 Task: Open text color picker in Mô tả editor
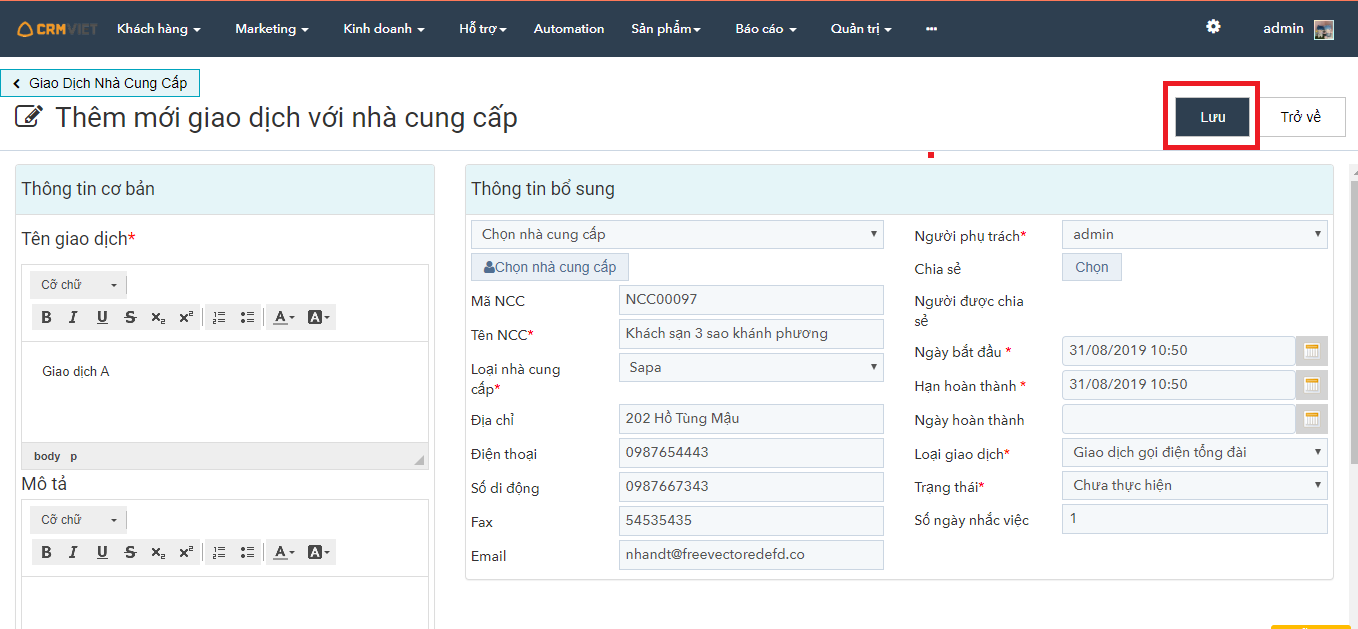pos(284,552)
